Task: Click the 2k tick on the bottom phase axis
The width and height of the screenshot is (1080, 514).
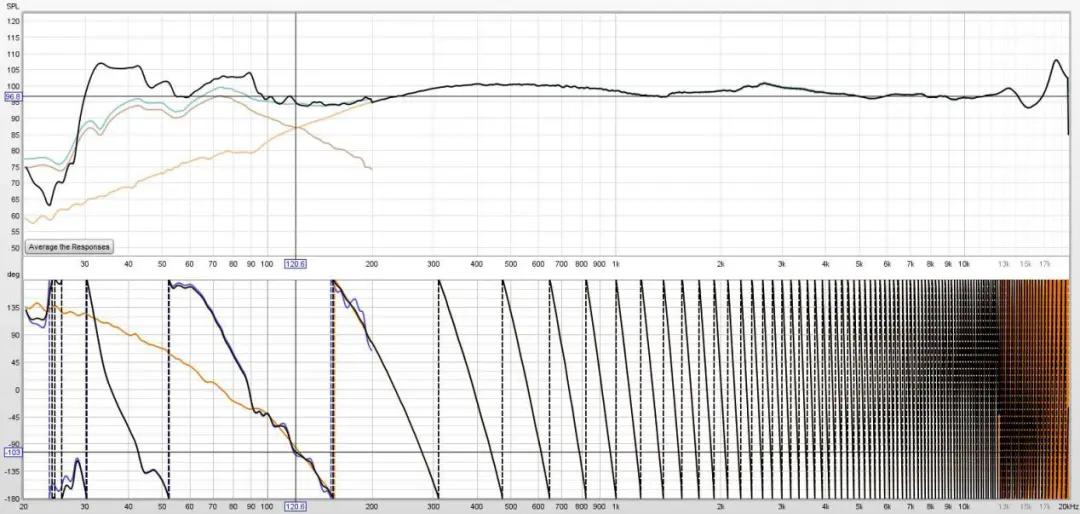Action: (720, 507)
